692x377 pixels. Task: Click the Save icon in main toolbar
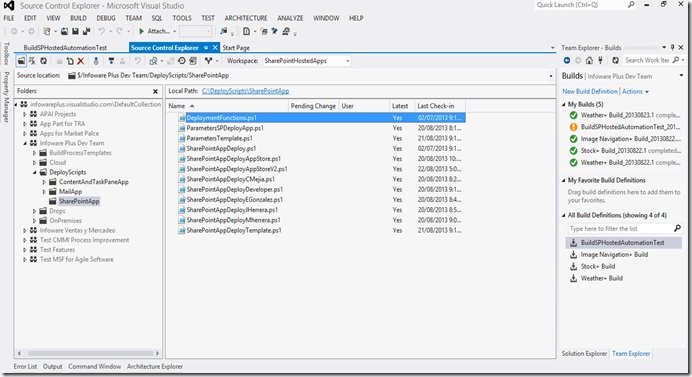point(75,31)
